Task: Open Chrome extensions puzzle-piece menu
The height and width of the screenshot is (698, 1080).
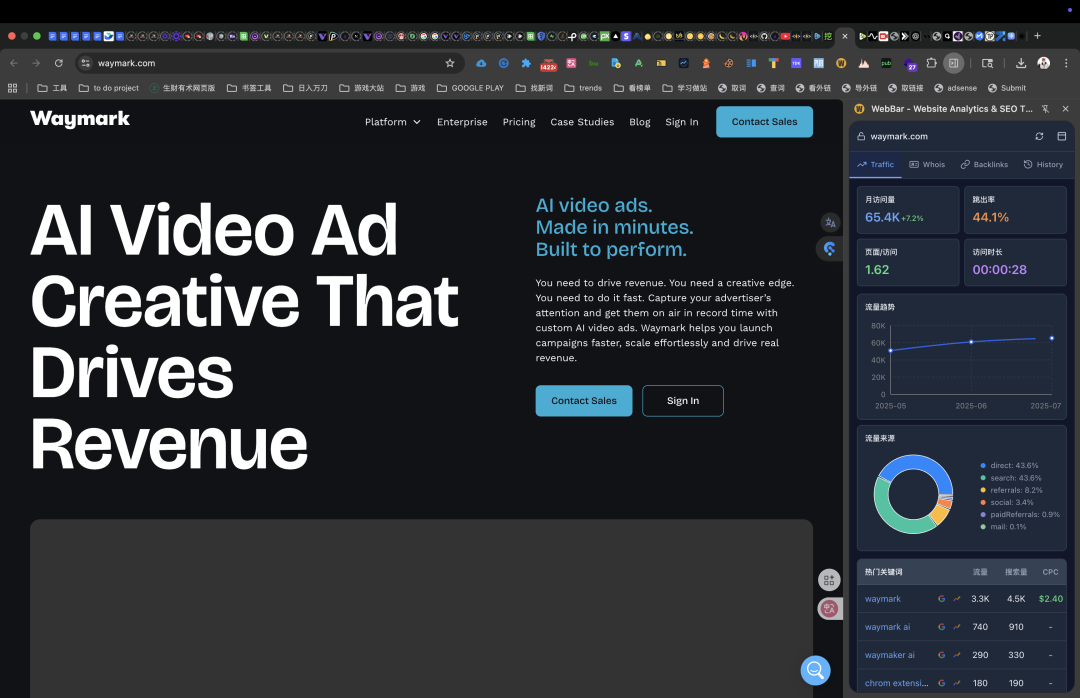Action: click(x=931, y=63)
